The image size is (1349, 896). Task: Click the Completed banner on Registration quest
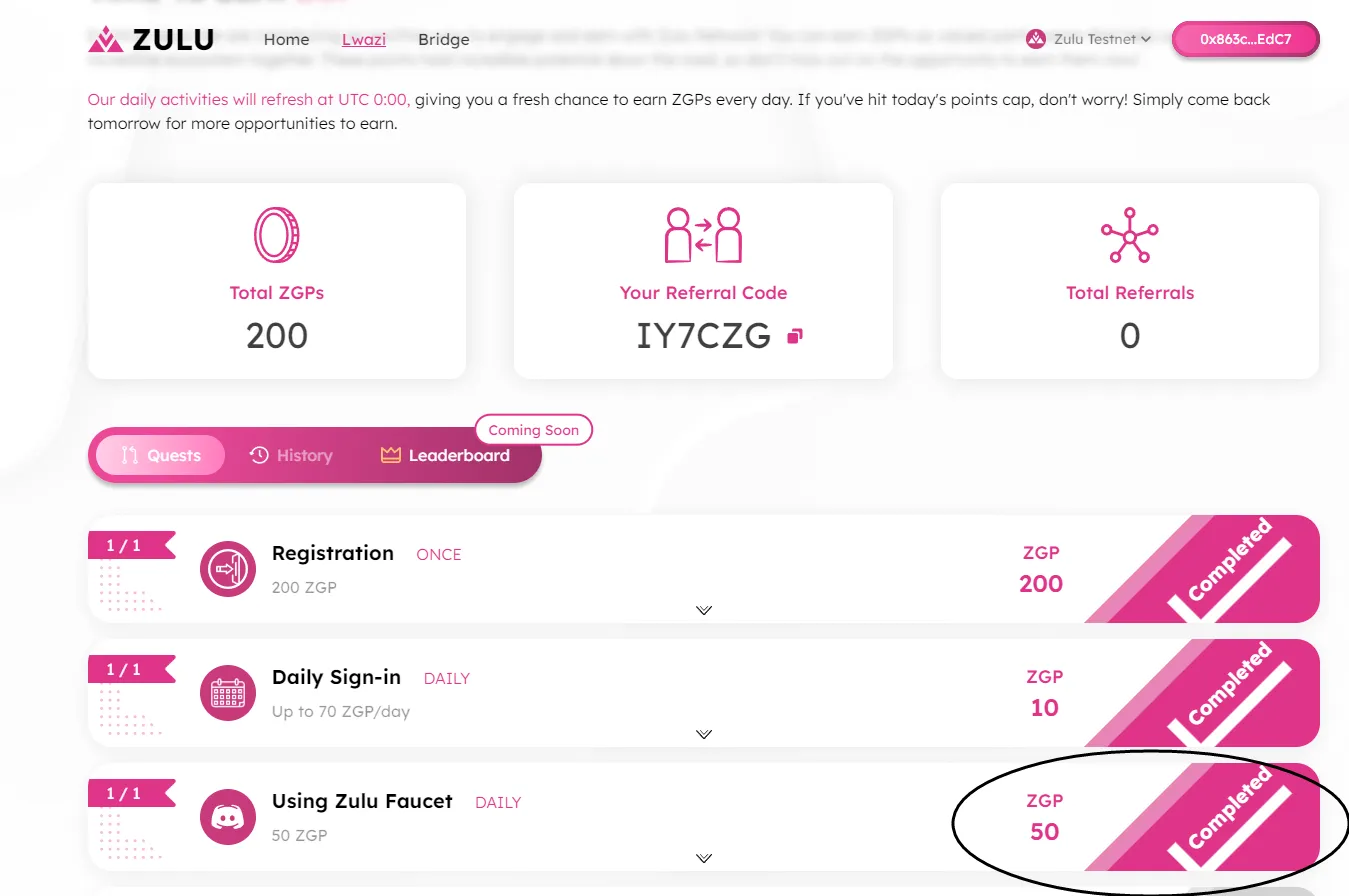point(1230,569)
